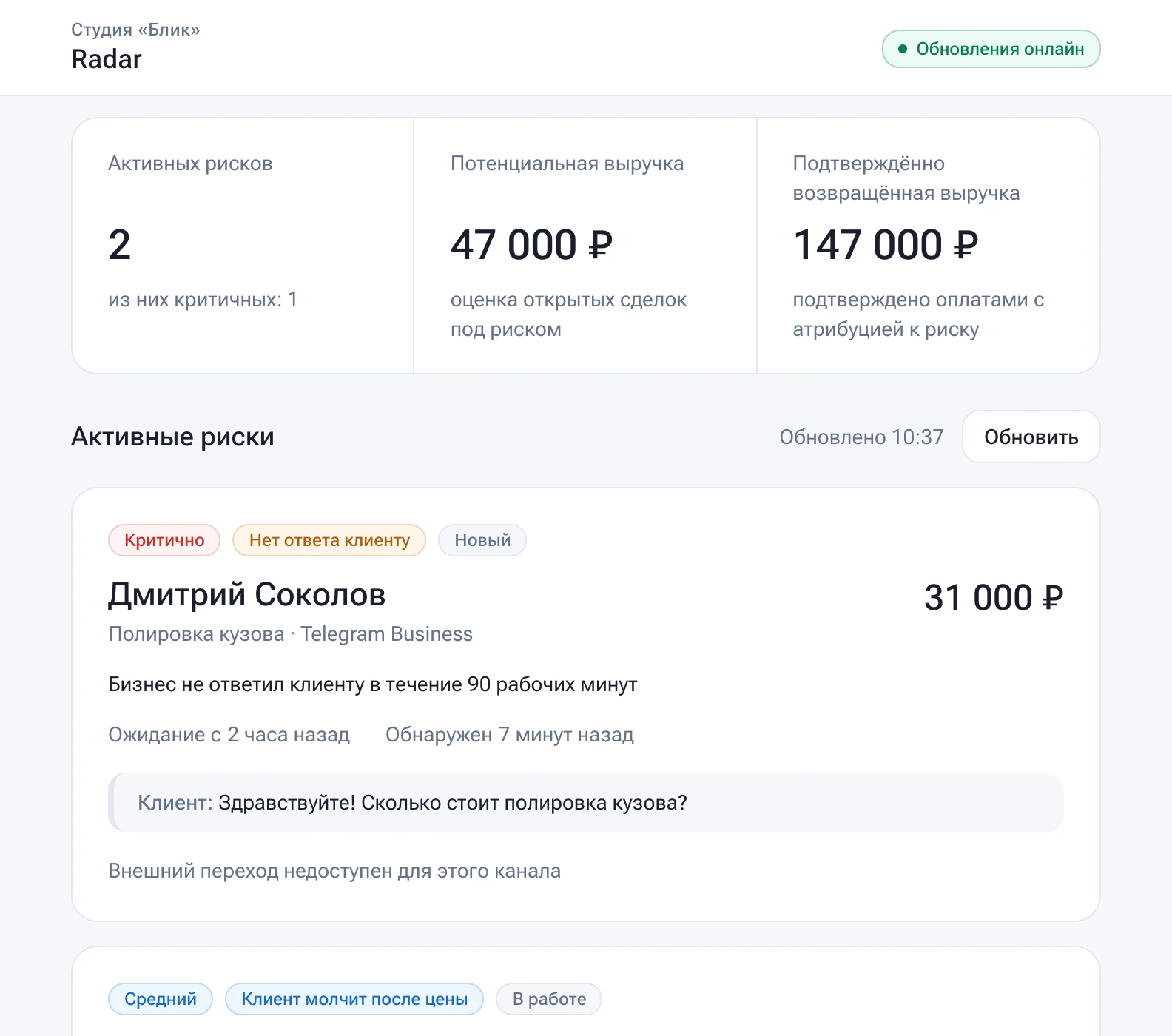The image size is (1172, 1036).
Task: Click the Потенциальная выручка metric label
Action: 567,164
